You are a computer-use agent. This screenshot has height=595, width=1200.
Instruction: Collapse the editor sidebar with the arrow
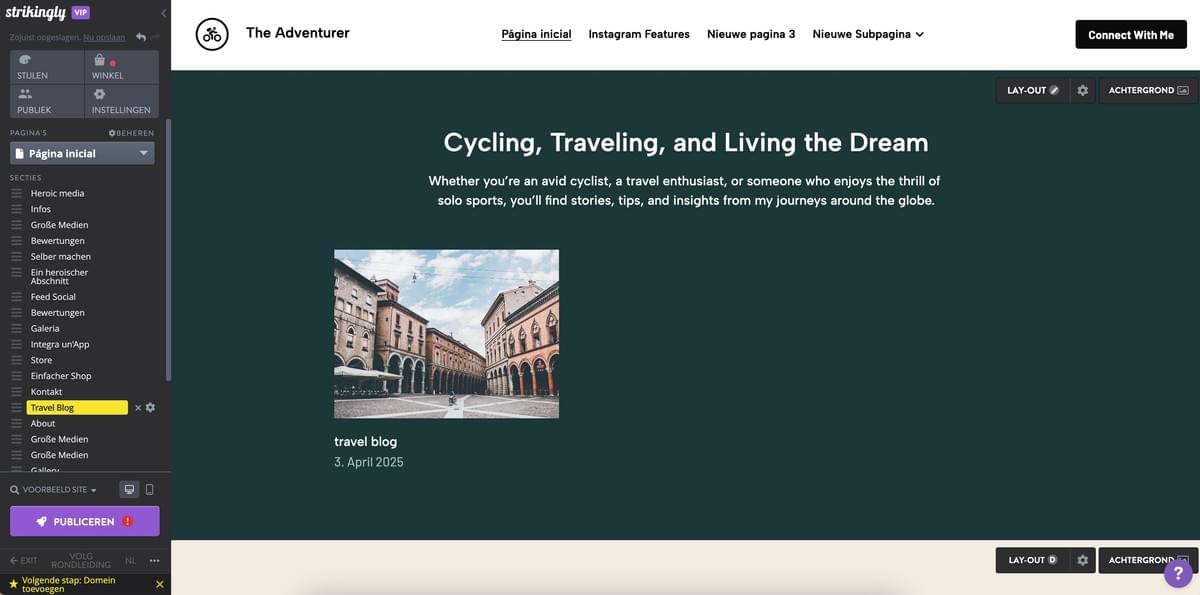[x=164, y=13]
